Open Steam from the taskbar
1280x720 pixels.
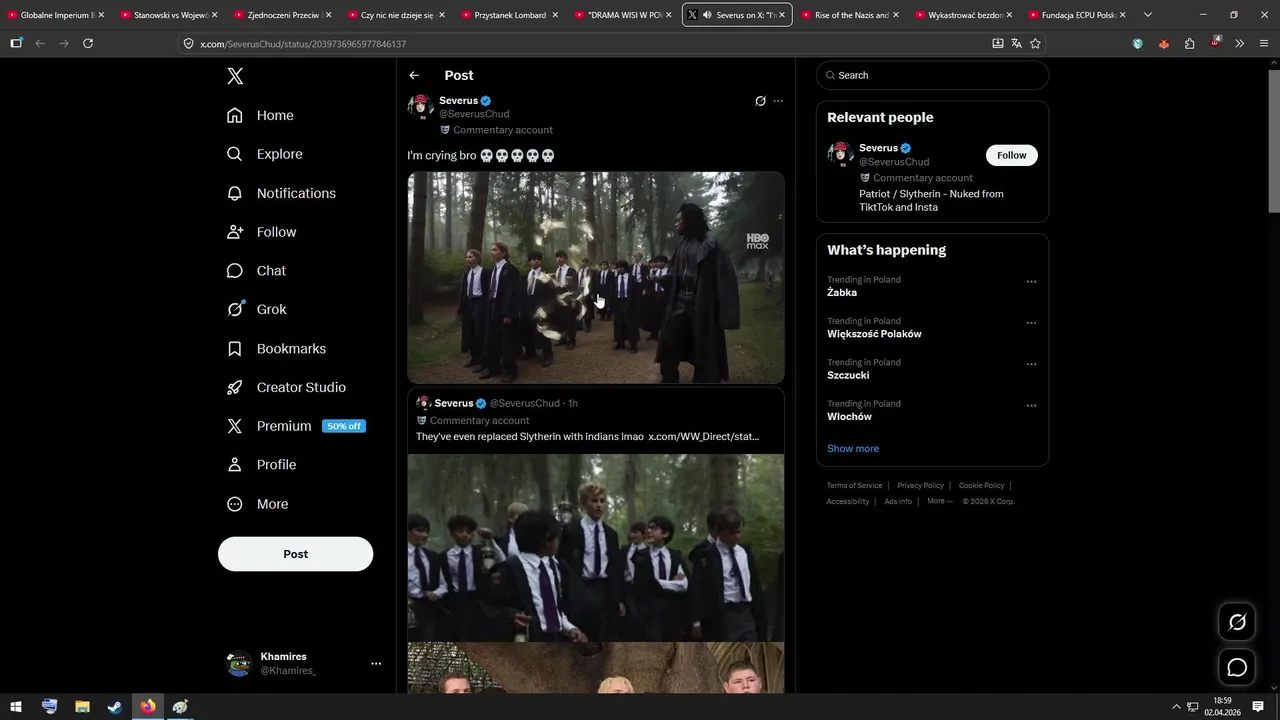point(115,707)
